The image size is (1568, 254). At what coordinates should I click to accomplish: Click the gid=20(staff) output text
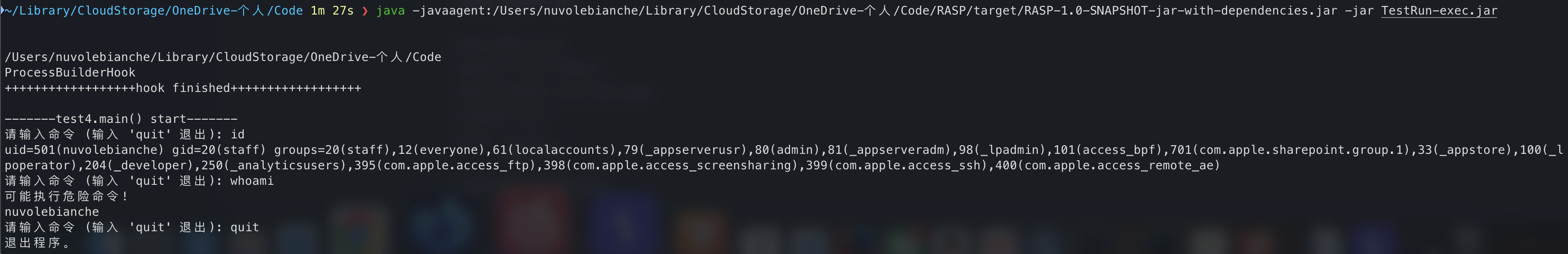coord(219,150)
